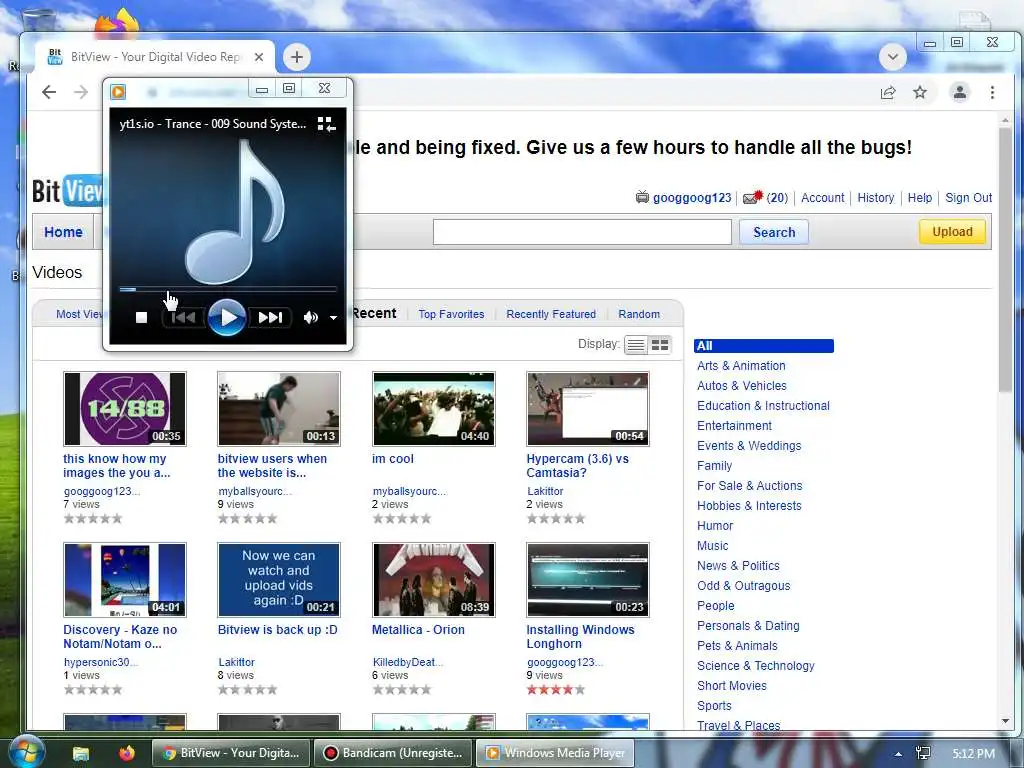Image resolution: width=1024 pixels, height=768 pixels.
Task: Go to previous track in media player
Action: pyautogui.click(x=183, y=317)
